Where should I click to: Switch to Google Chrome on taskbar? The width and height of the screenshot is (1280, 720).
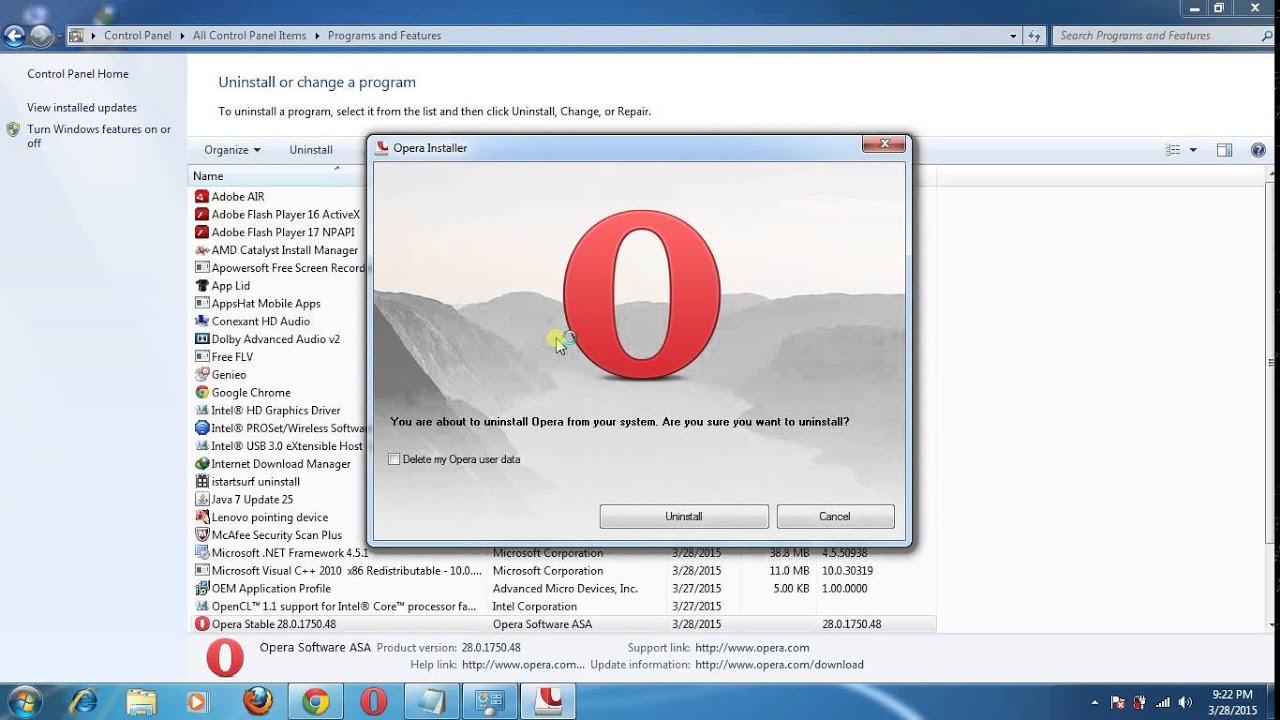(x=316, y=702)
